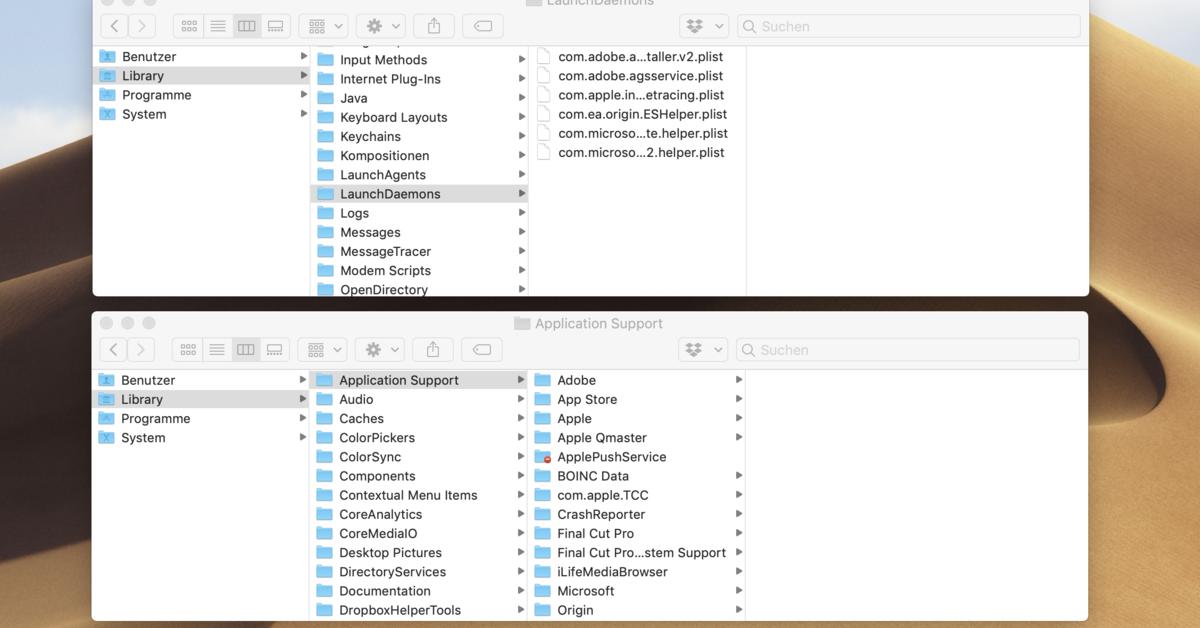
Task: Click the folder icon beside BOINC Data
Action: point(543,476)
